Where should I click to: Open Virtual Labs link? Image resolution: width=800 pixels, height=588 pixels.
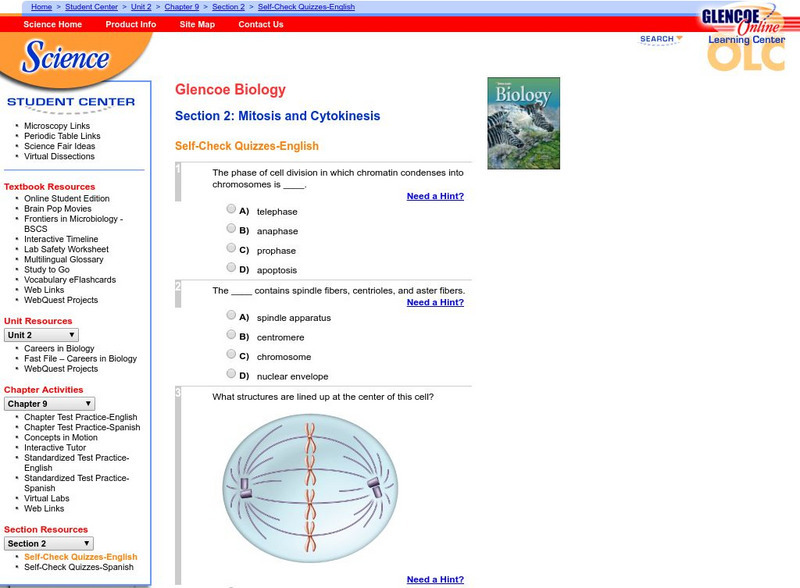[x=46, y=498]
